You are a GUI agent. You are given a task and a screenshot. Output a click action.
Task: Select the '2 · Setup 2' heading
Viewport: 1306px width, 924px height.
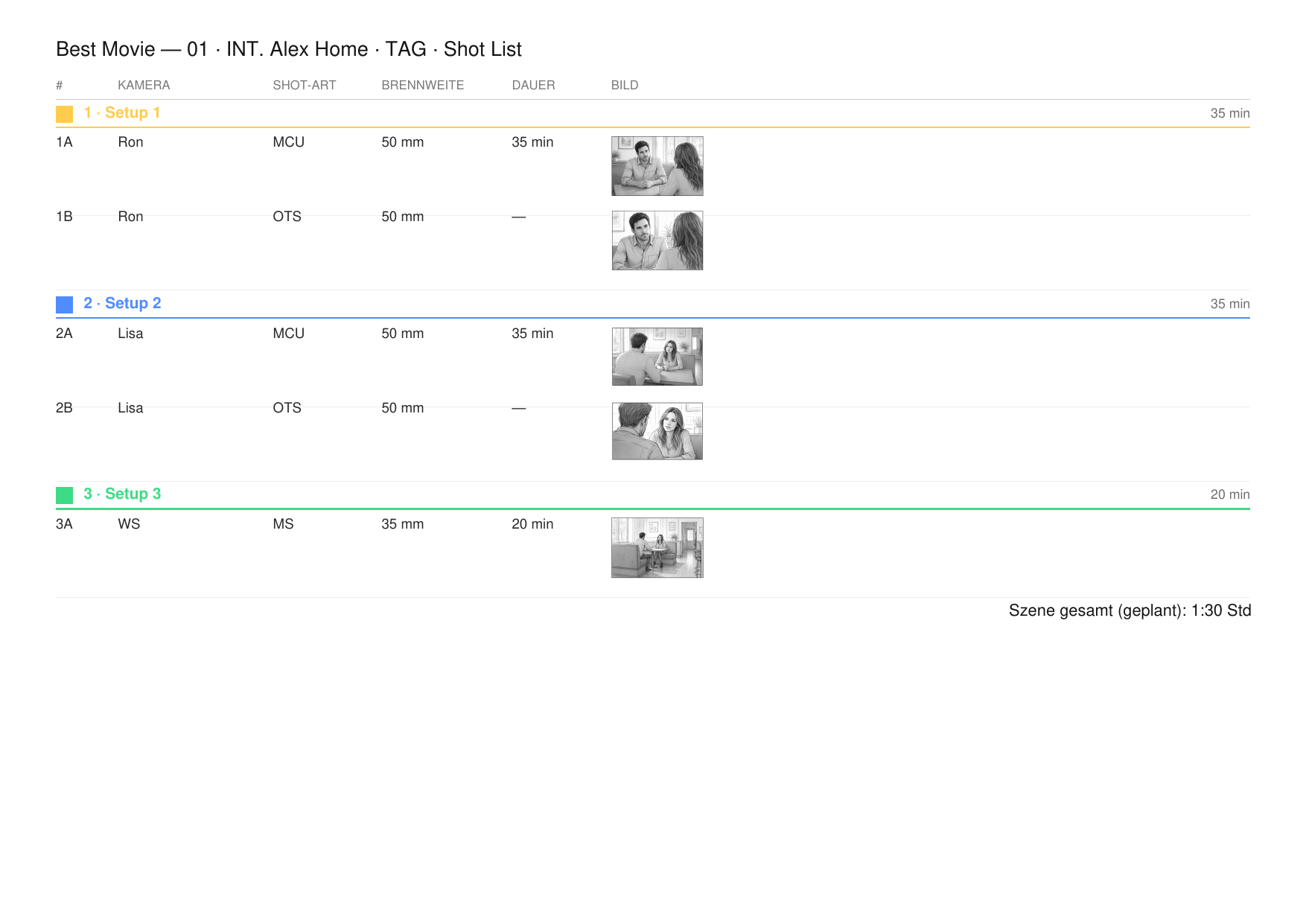click(122, 303)
